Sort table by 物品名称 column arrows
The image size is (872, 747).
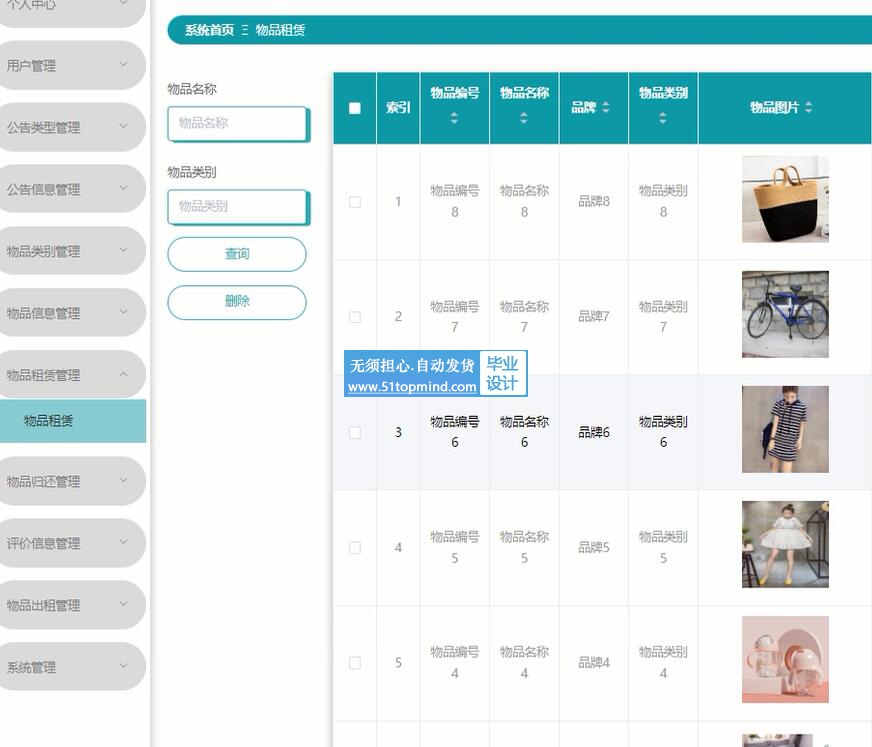click(524, 118)
